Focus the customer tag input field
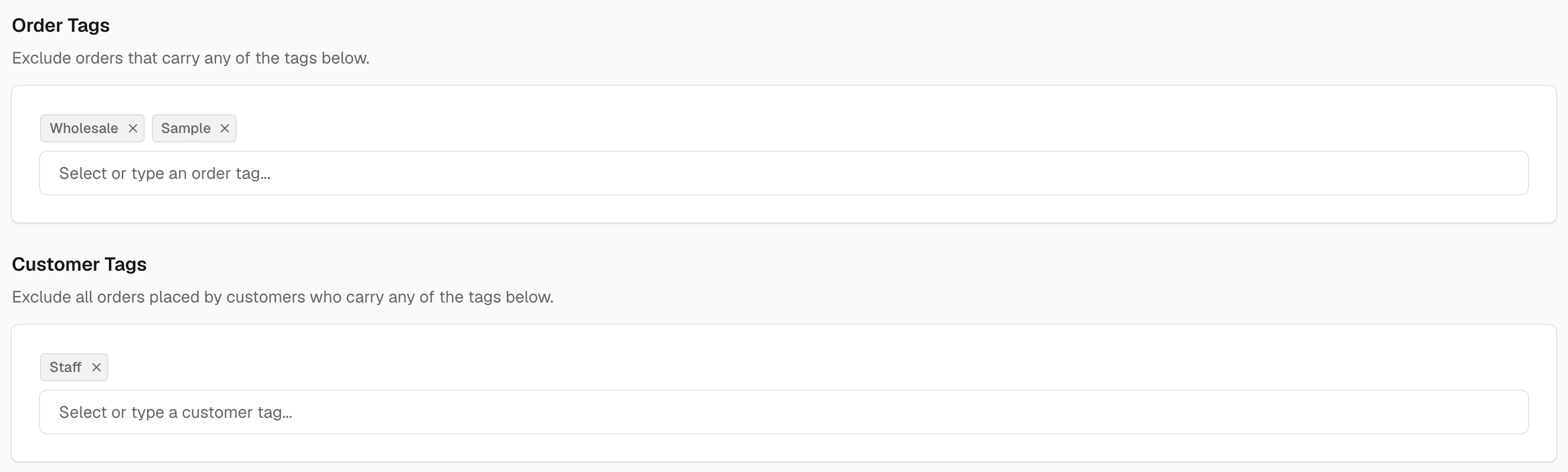Viewport: 1568px width, 472px height. 783,413
